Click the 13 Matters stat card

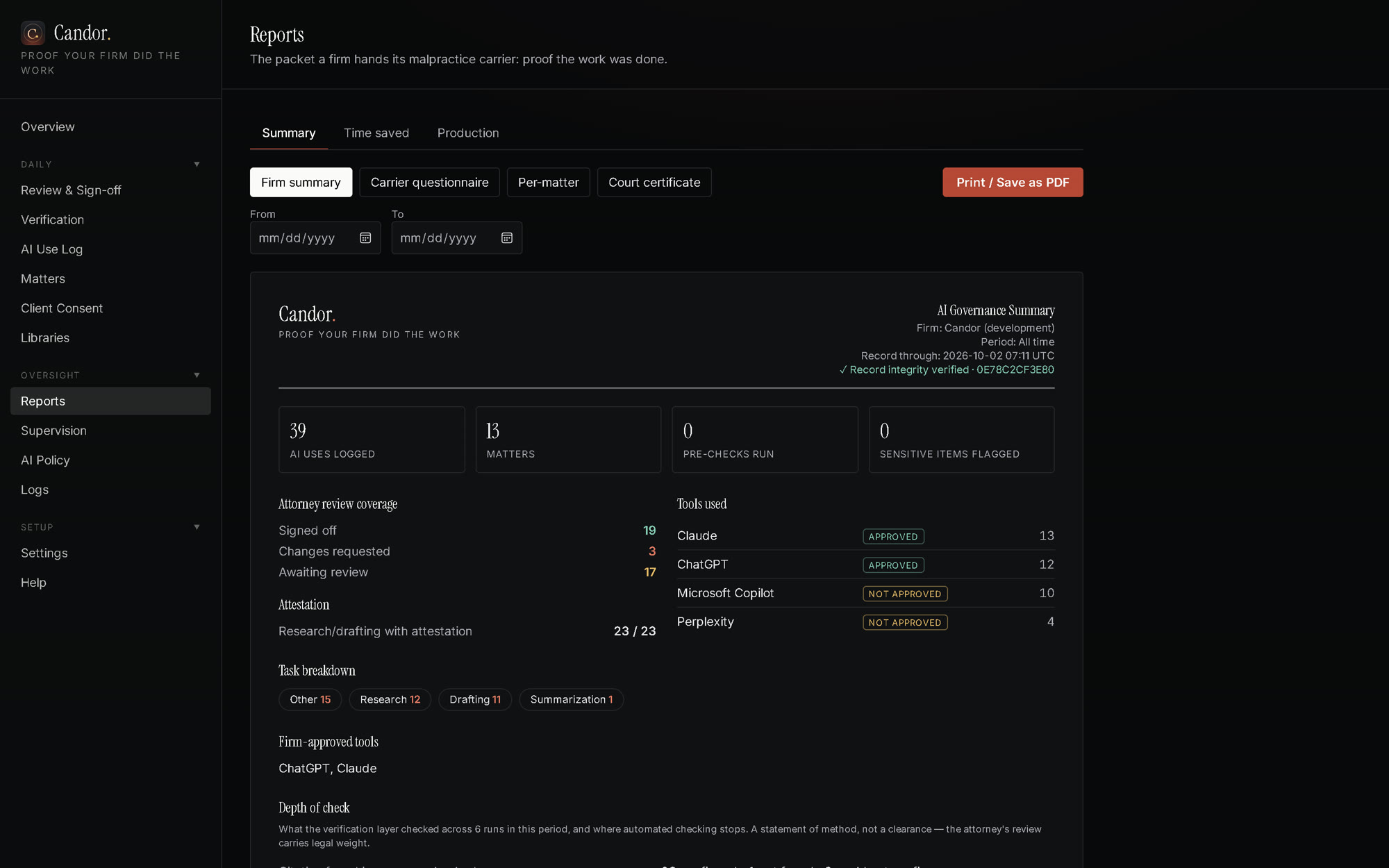click(568, 440)
